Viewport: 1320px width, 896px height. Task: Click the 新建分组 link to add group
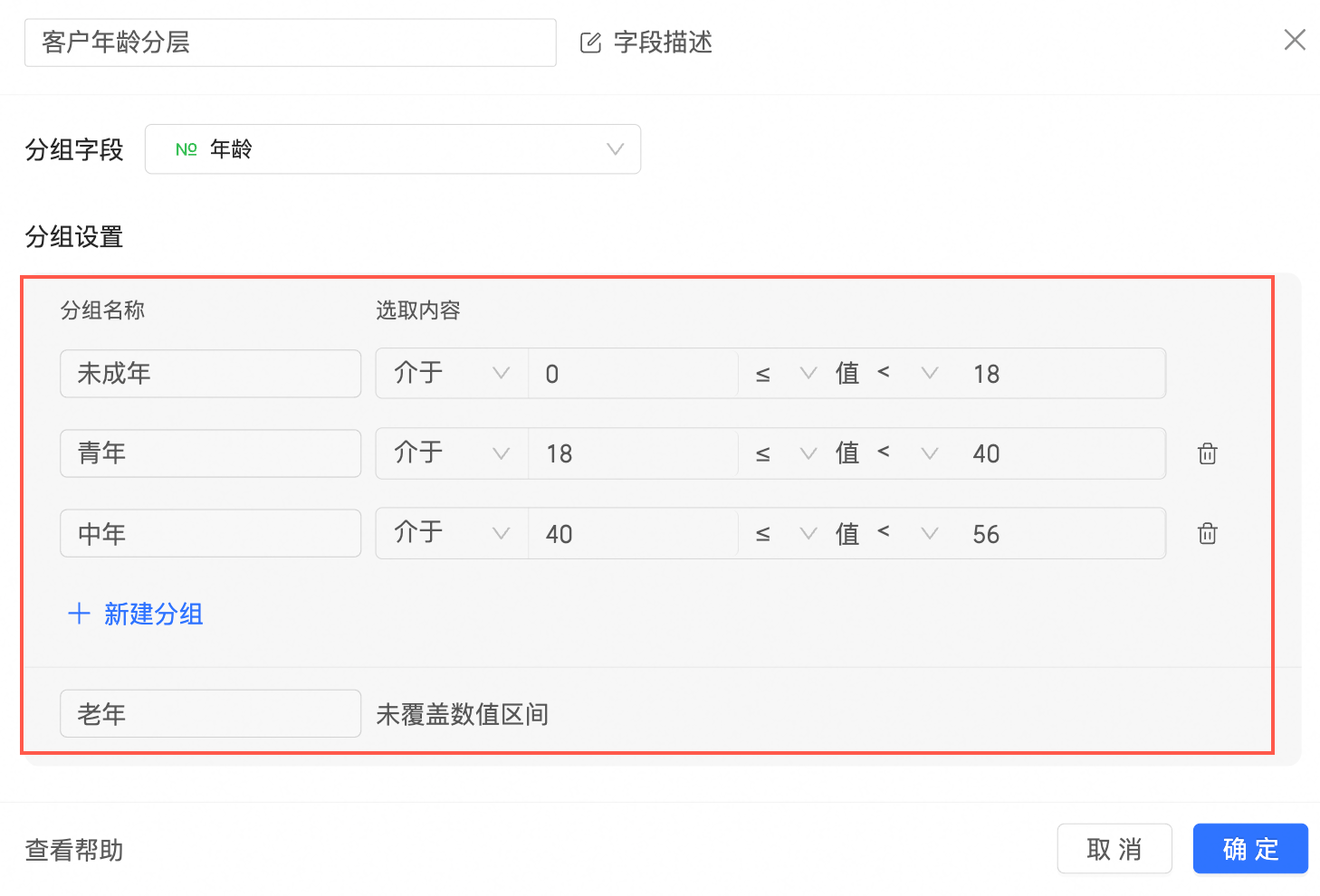pos(153,614)
